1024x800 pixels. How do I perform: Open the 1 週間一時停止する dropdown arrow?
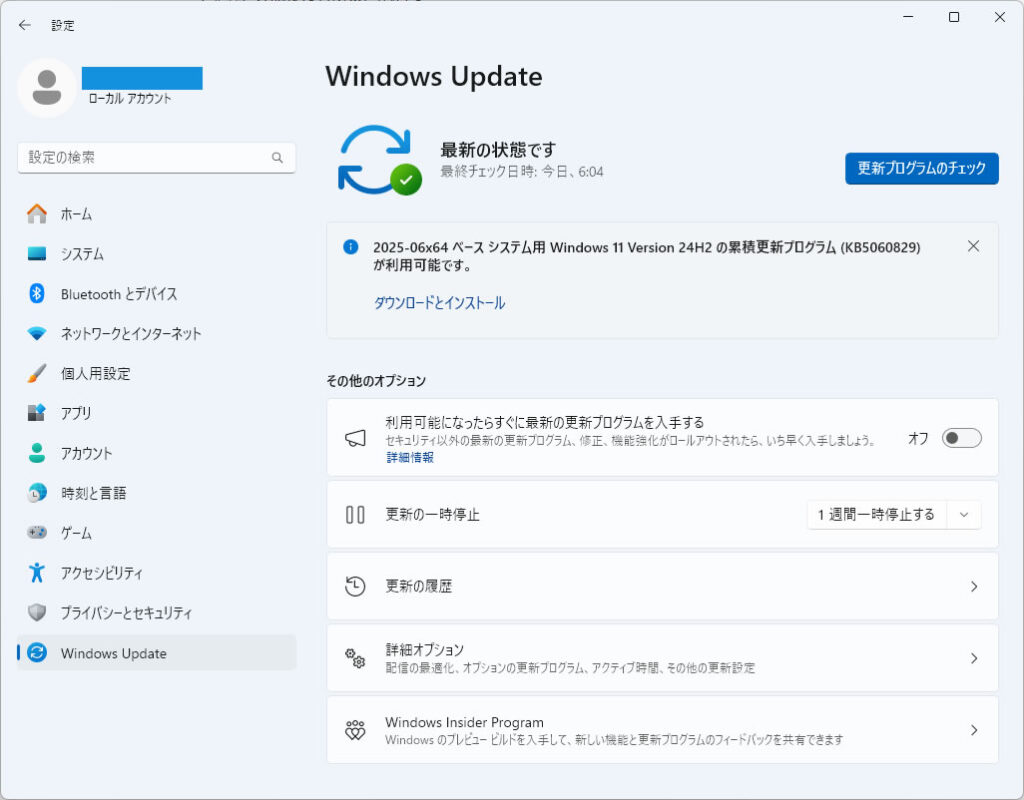click(964, 515)
